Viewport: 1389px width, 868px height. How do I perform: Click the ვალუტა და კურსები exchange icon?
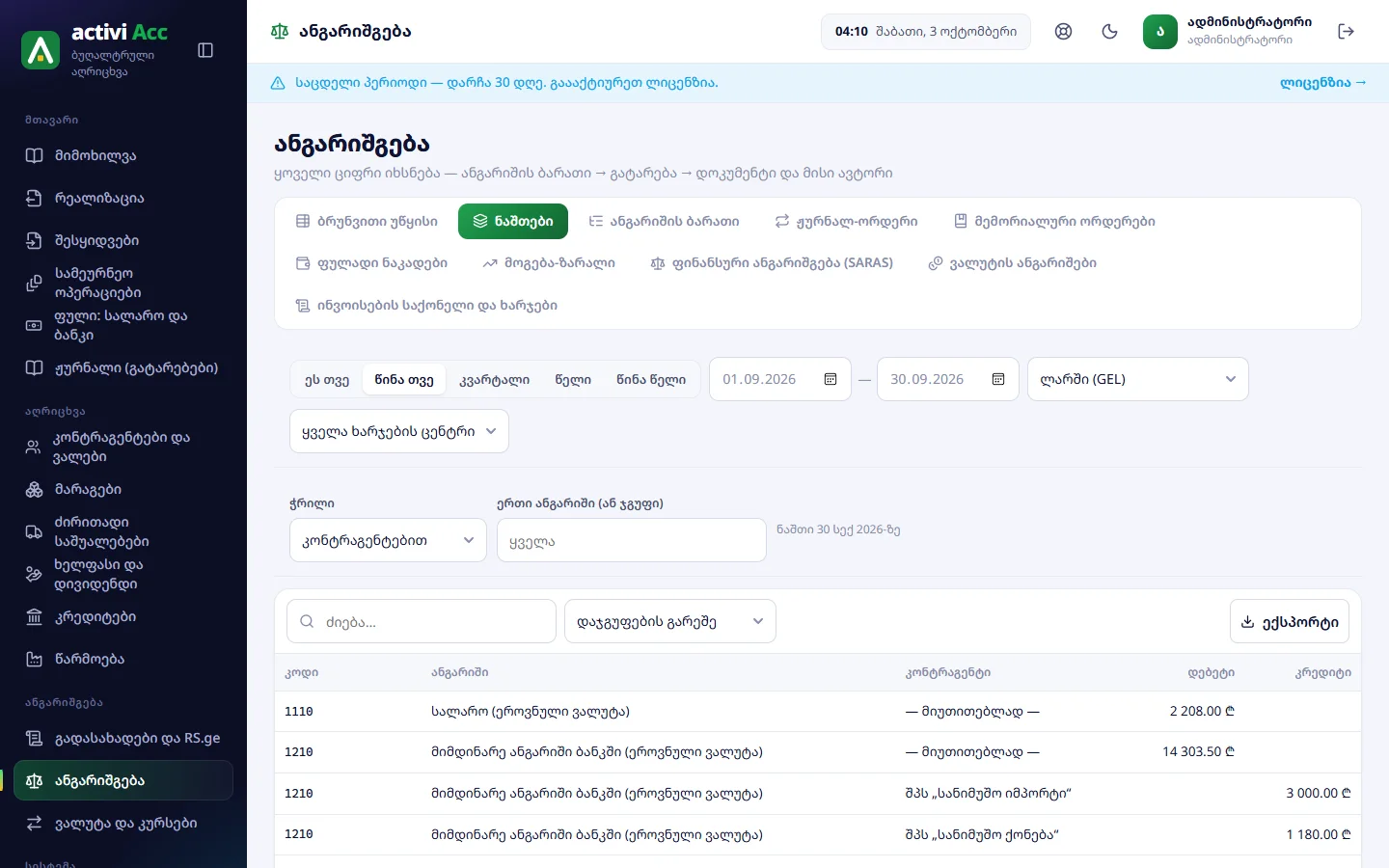coord(34,823)
